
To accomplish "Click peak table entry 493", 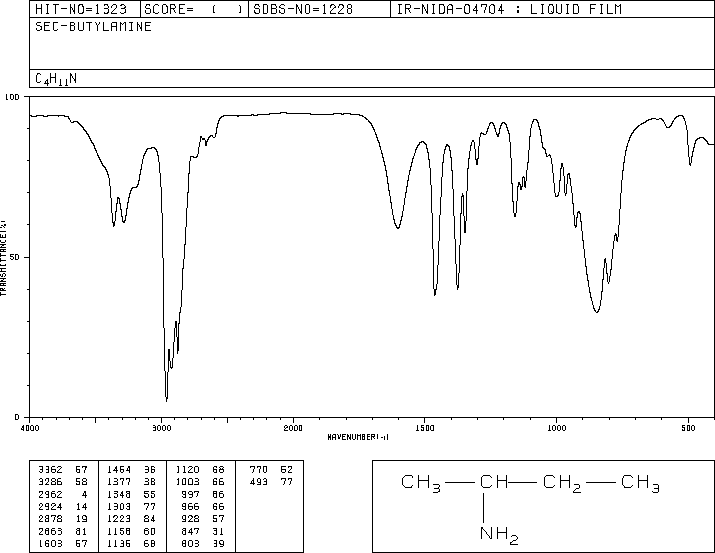I will tap(259, 482).
